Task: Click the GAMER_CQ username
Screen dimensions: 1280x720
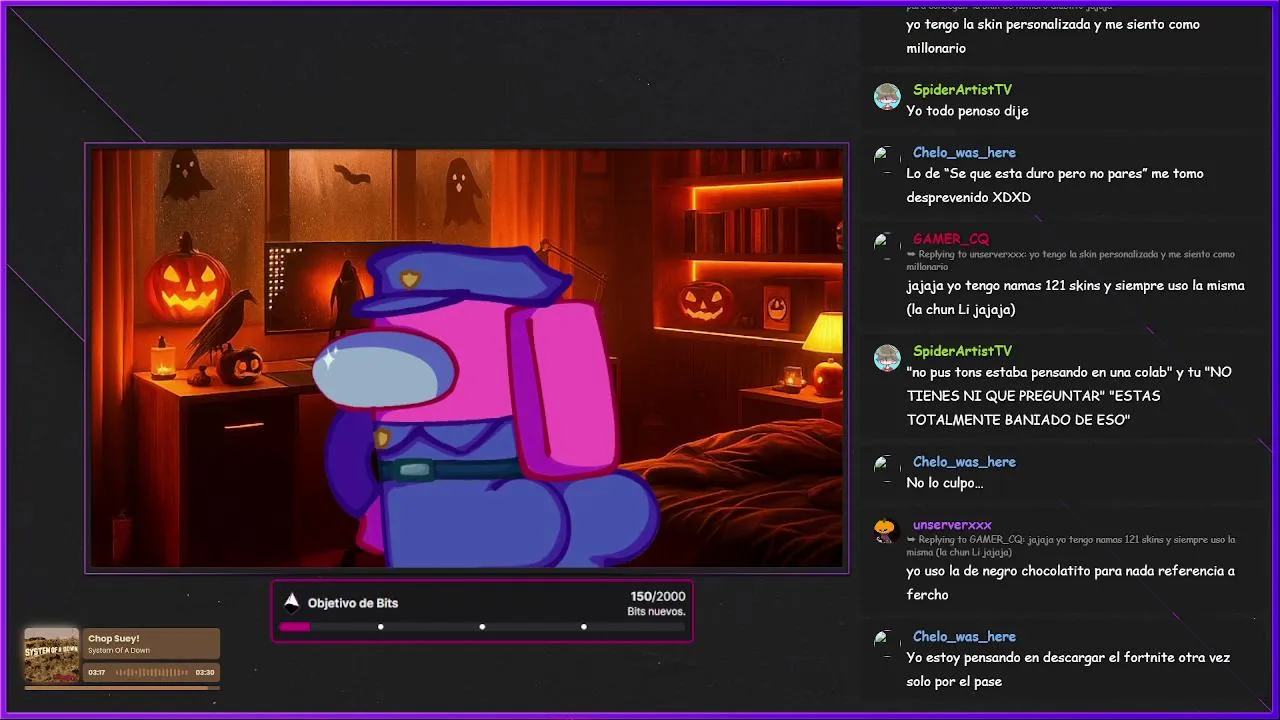Action: [951, 239]
